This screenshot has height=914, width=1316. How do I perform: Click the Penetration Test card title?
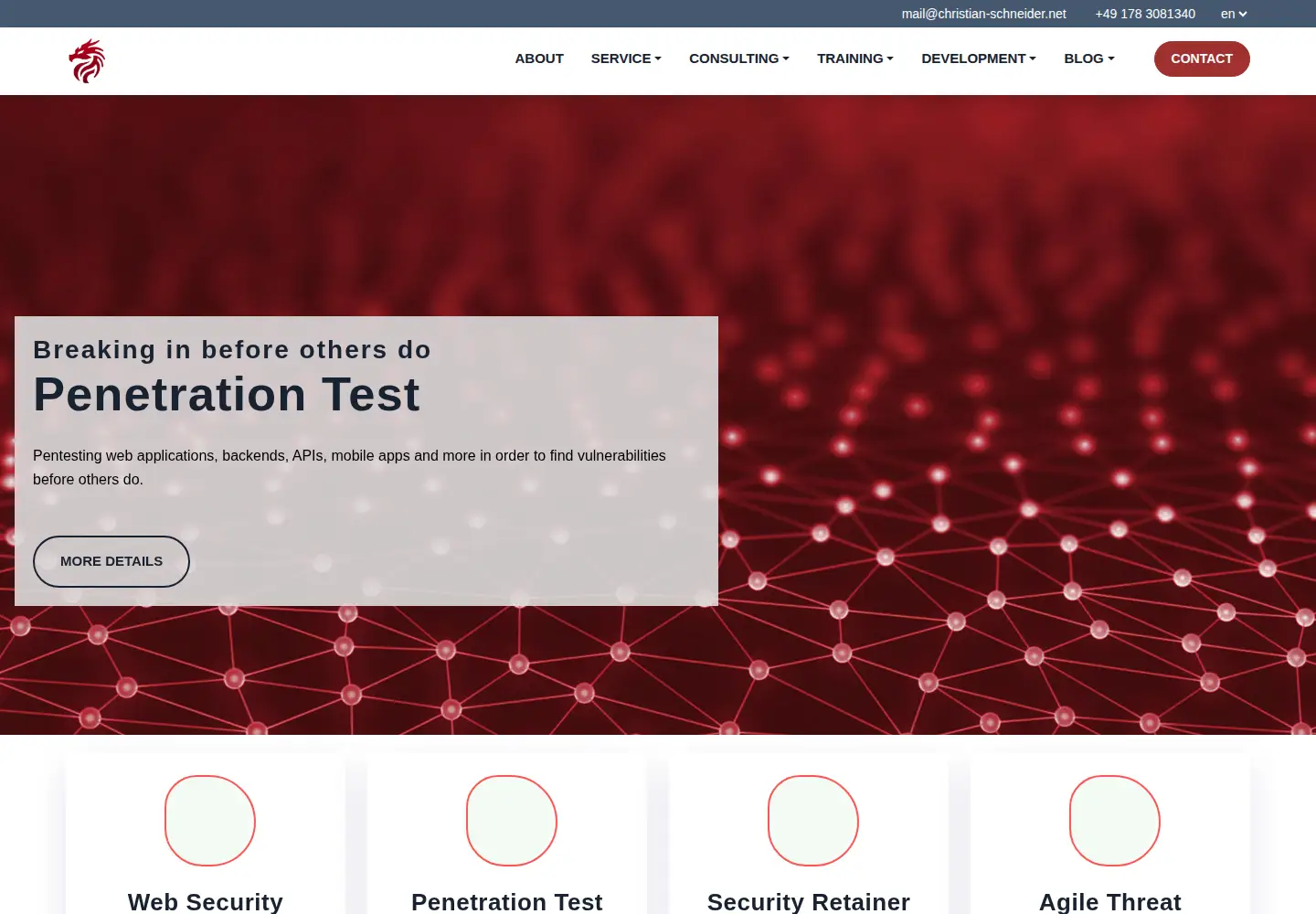coord(507,902)
